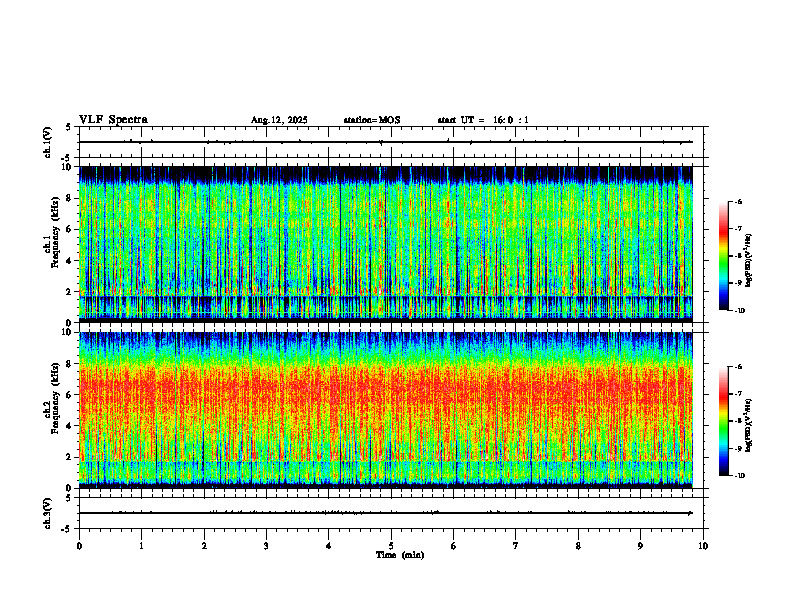This screenshot has height=612, width=792.
Task: Click the "ch.3(V)" axis label
Action: coord(47,513)
